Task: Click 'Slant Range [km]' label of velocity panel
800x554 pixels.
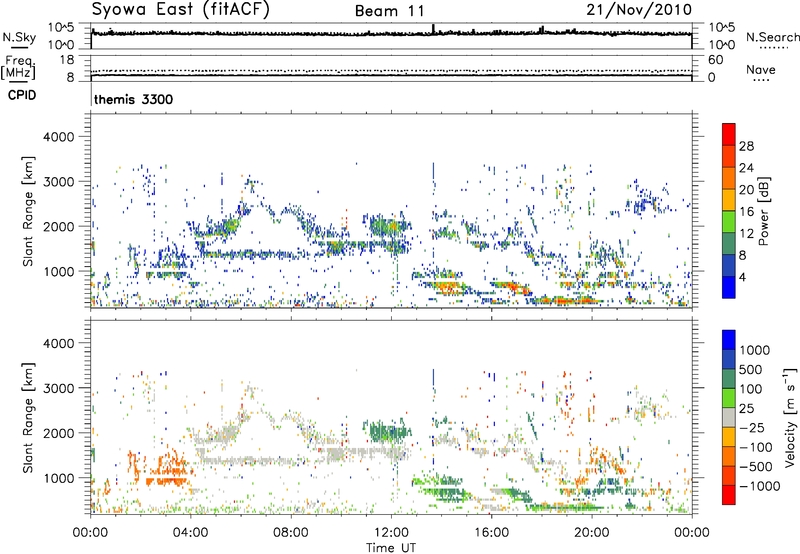Action: (x=28, y=417)
